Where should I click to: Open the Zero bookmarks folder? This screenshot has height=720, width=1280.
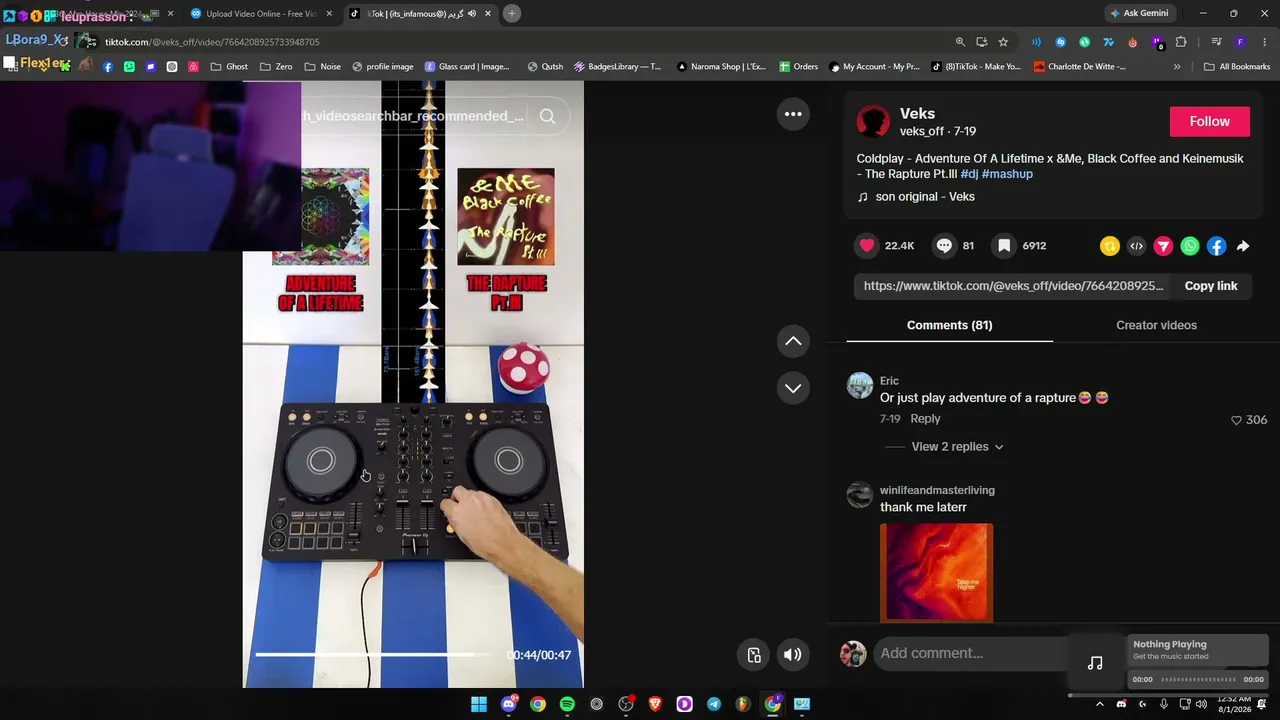tap(276, 67)
